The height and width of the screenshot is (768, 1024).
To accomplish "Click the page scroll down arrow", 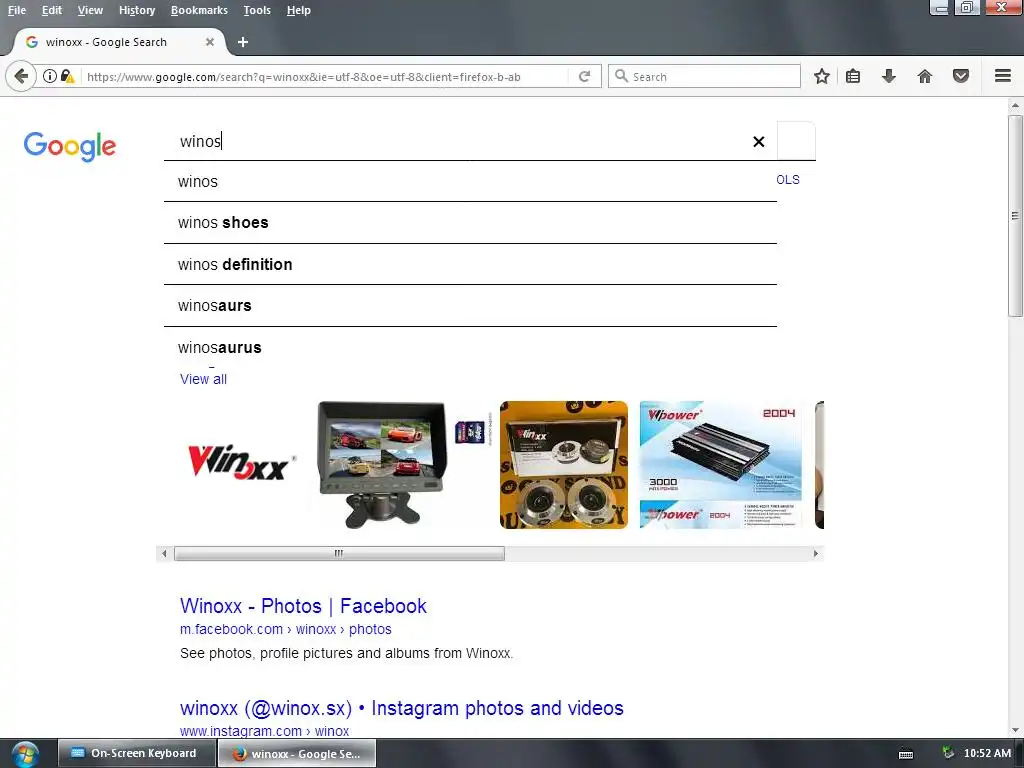I will pos(1015,729).
